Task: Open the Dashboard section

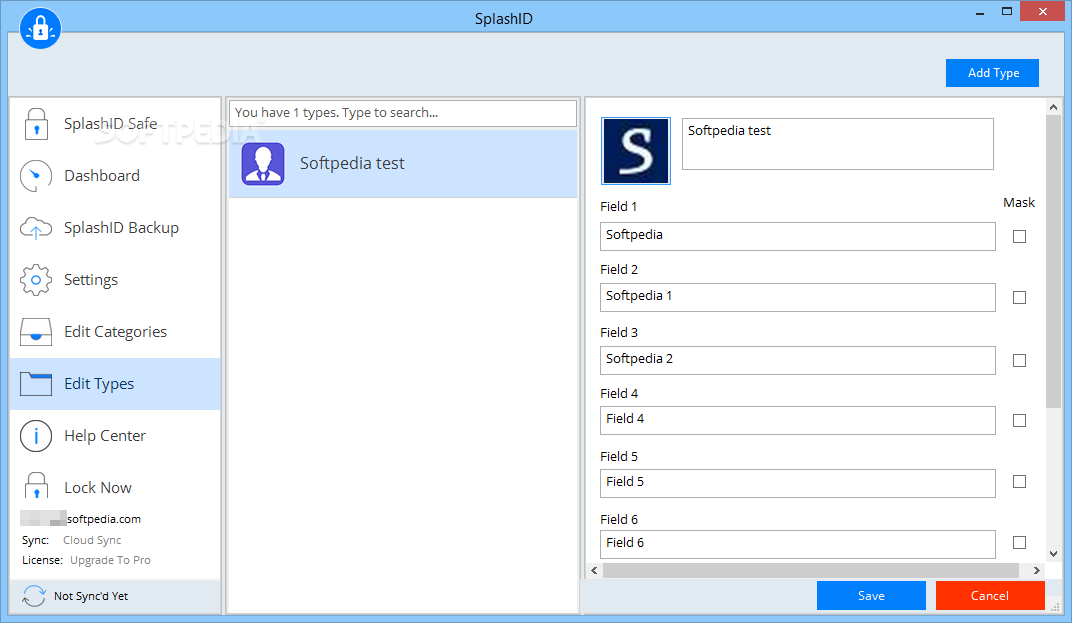Action: pyautogui.click(x=102, y=176)
